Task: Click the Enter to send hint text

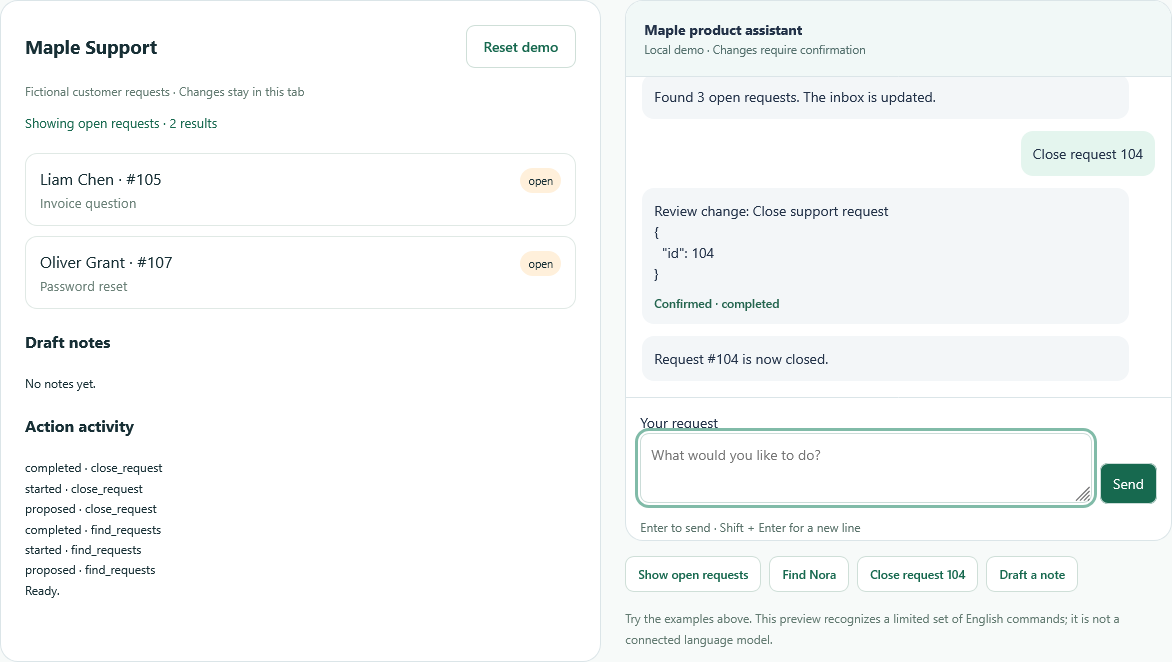Action: click(750, 528)
